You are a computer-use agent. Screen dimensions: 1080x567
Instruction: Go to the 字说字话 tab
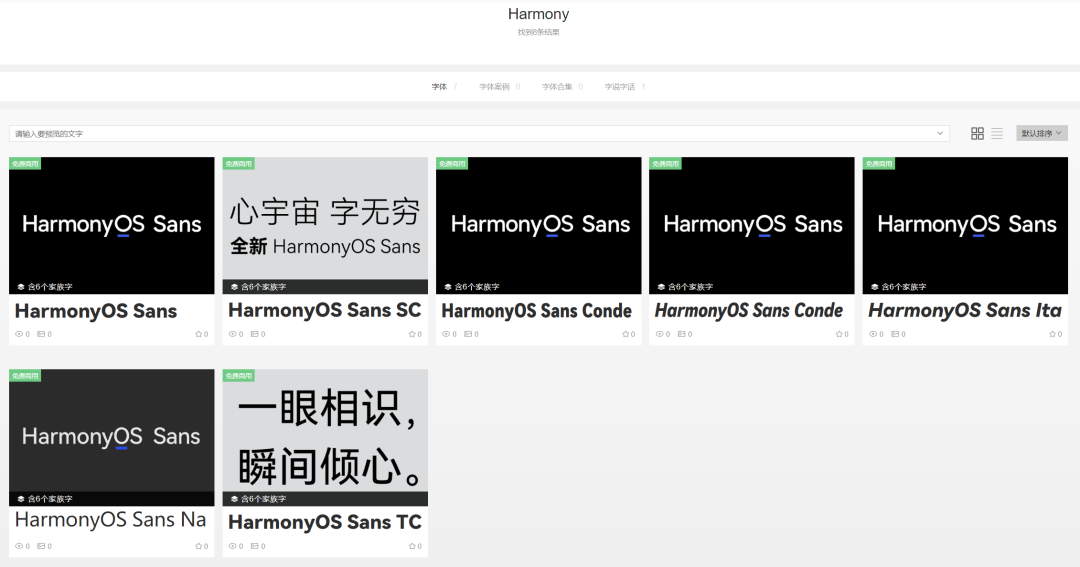point(619,87)
